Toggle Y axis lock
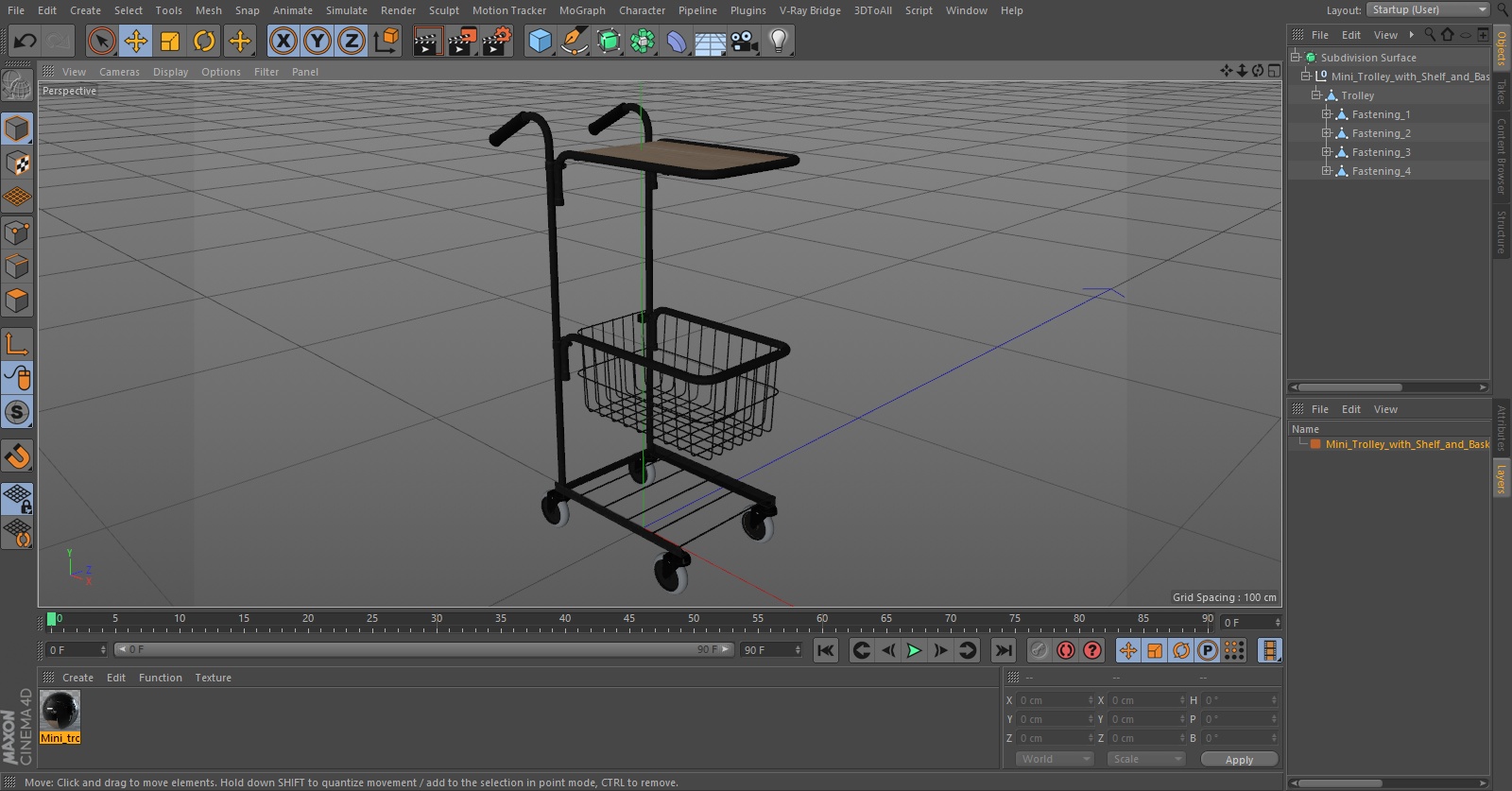Screen dimensions: 1512x791 [318, 41]
